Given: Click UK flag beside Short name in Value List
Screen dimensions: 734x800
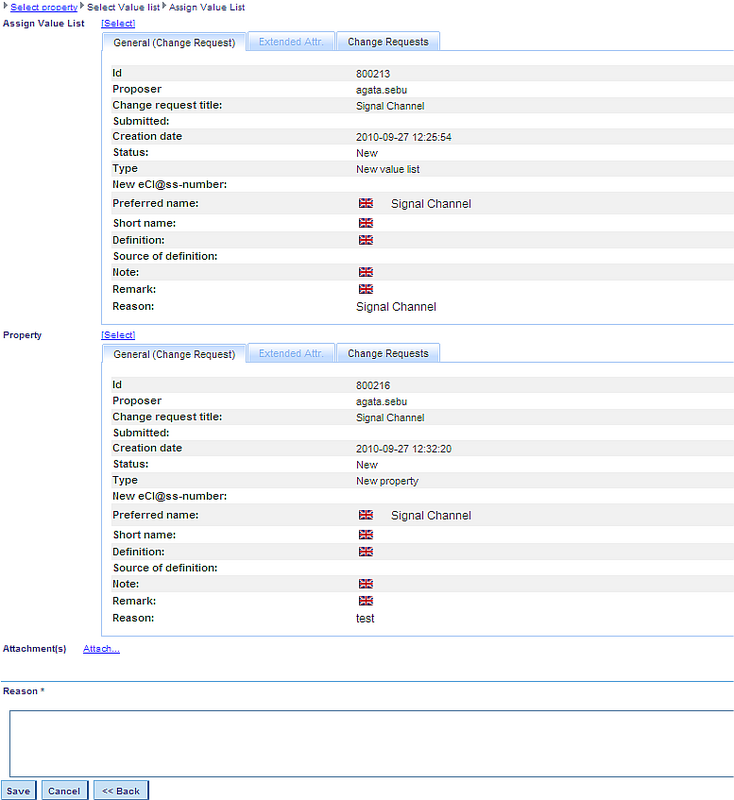Looking at the screenshot, I should click(365, 223).
